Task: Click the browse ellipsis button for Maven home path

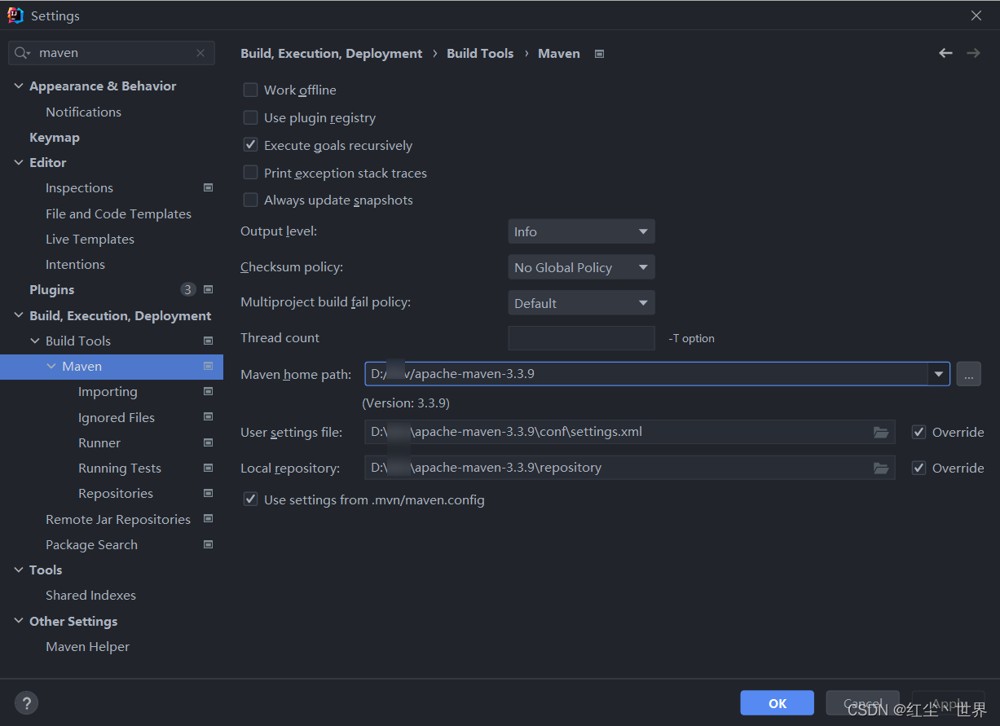Action: point(968,374)
